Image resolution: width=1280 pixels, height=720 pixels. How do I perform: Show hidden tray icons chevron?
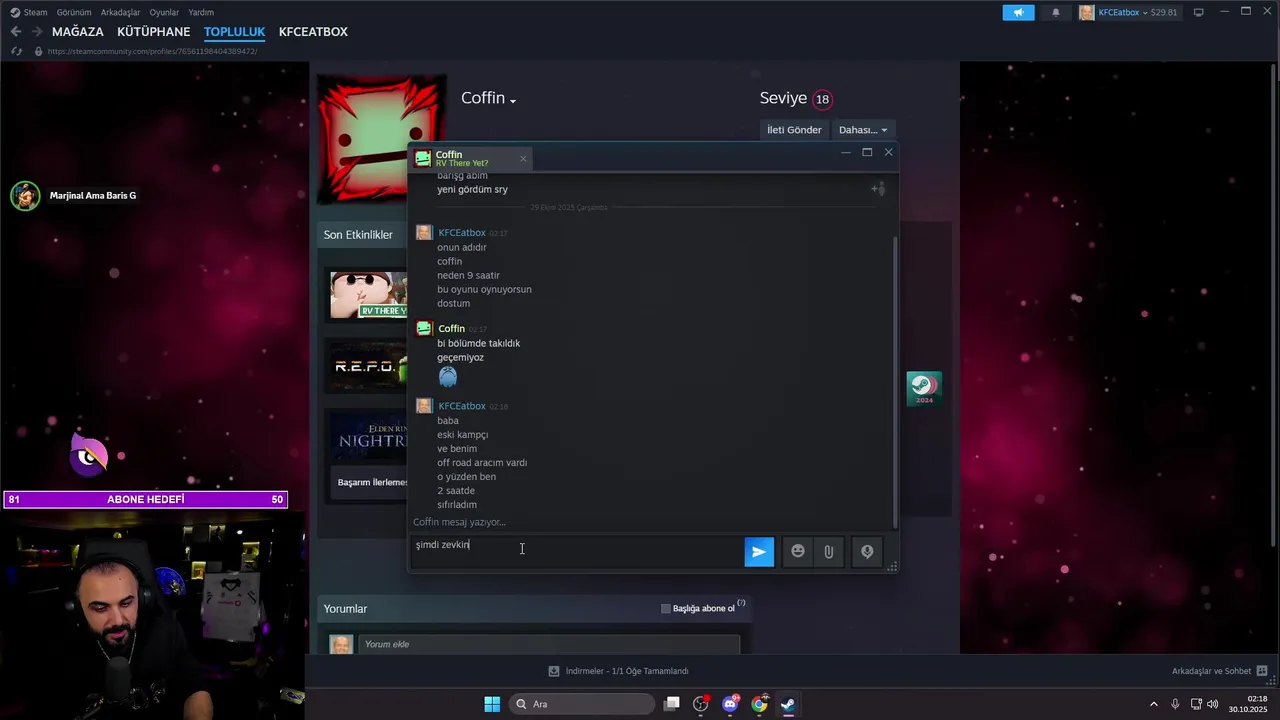coord(1153,704)
